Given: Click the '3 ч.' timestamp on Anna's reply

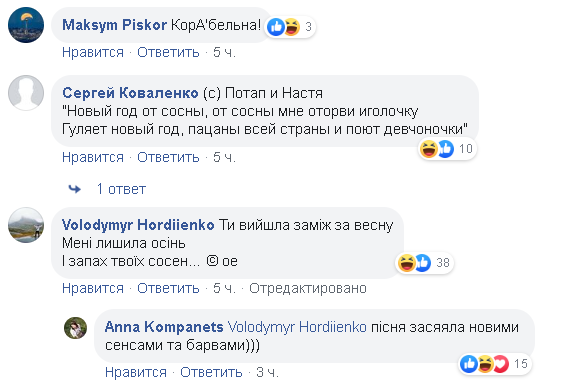Looking at the screenshot, I should 267,372.
